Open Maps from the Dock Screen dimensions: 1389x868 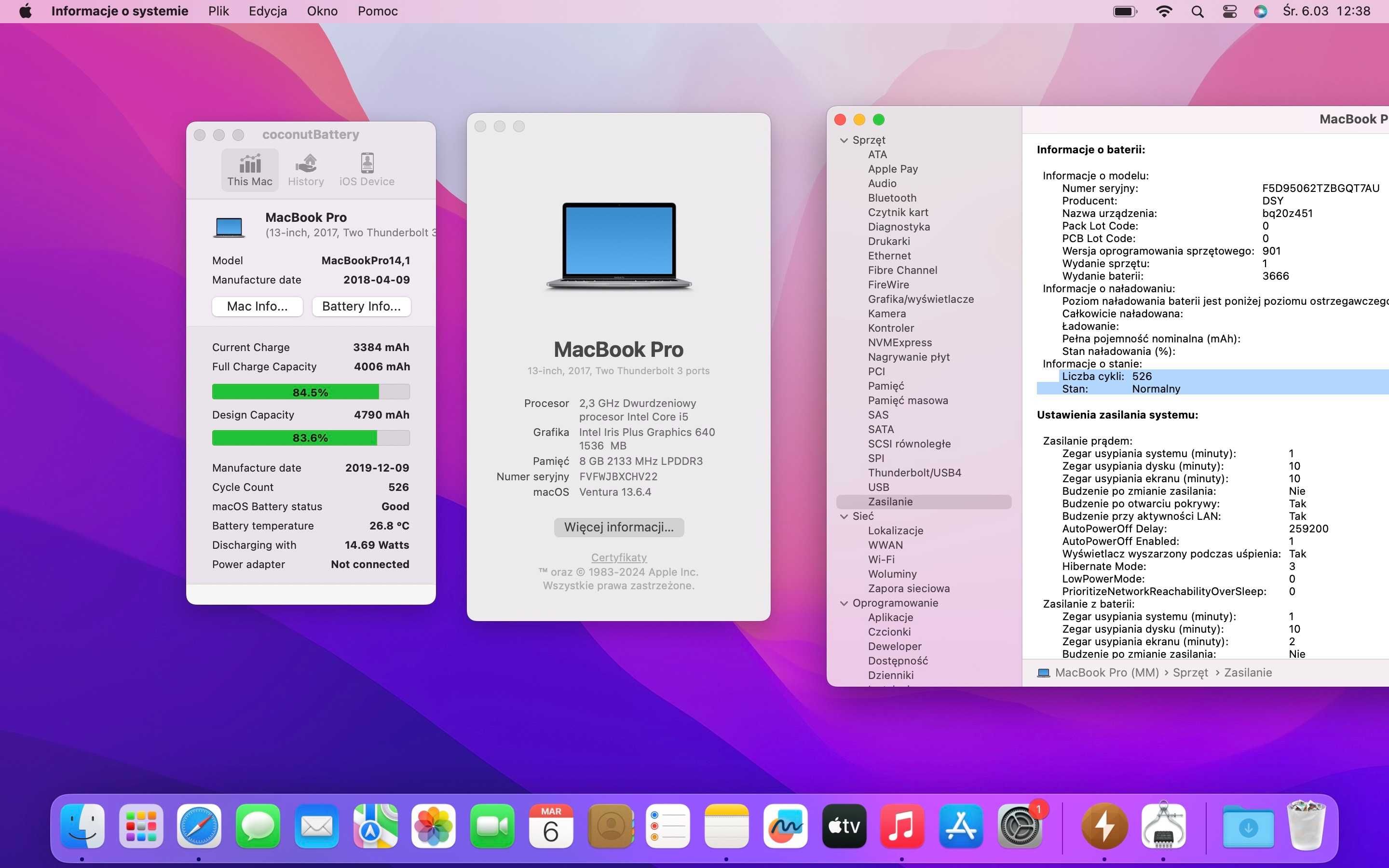[x=375, y=827]
